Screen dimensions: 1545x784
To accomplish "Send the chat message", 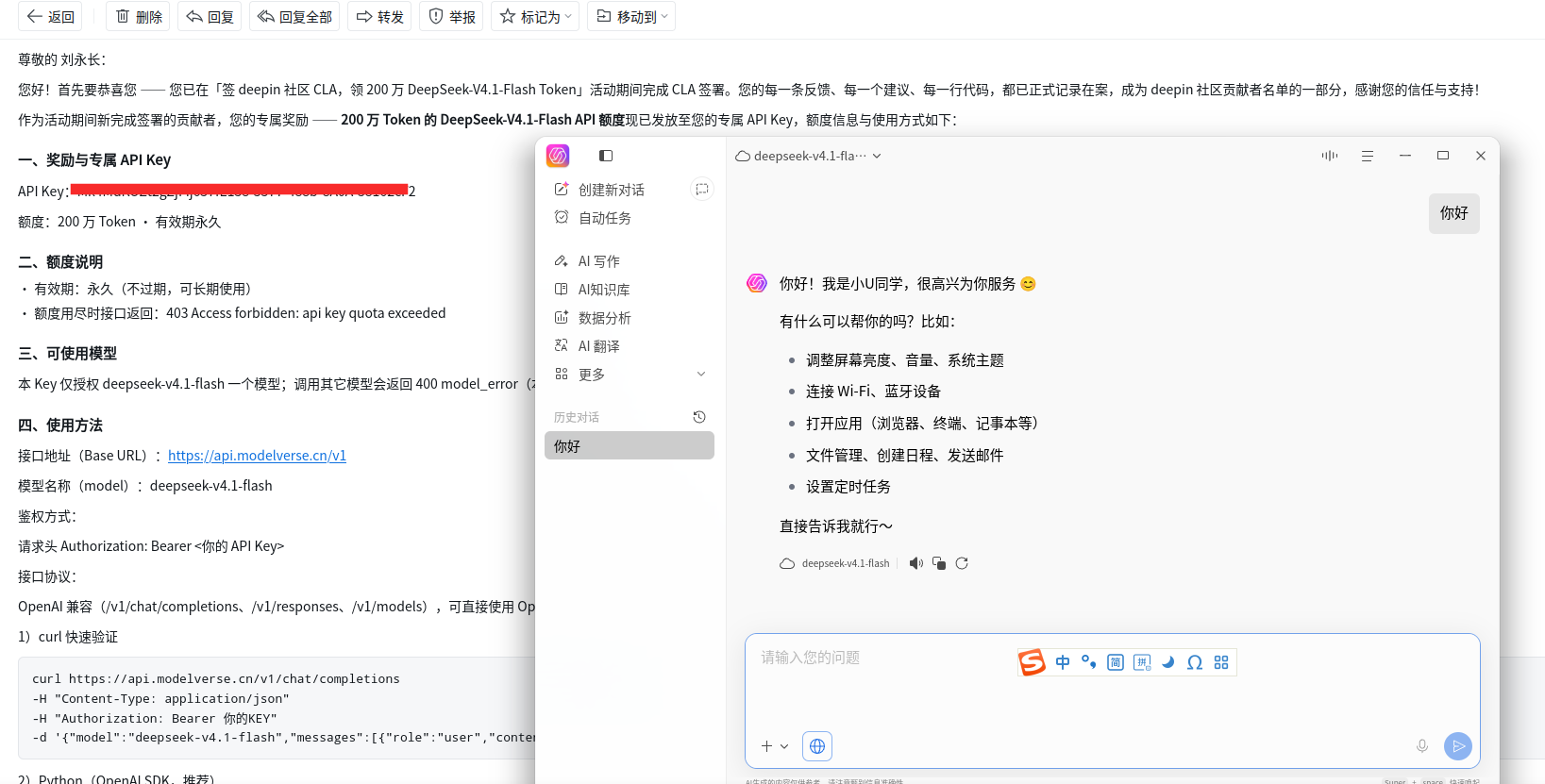I will [x=1458, y=746].
